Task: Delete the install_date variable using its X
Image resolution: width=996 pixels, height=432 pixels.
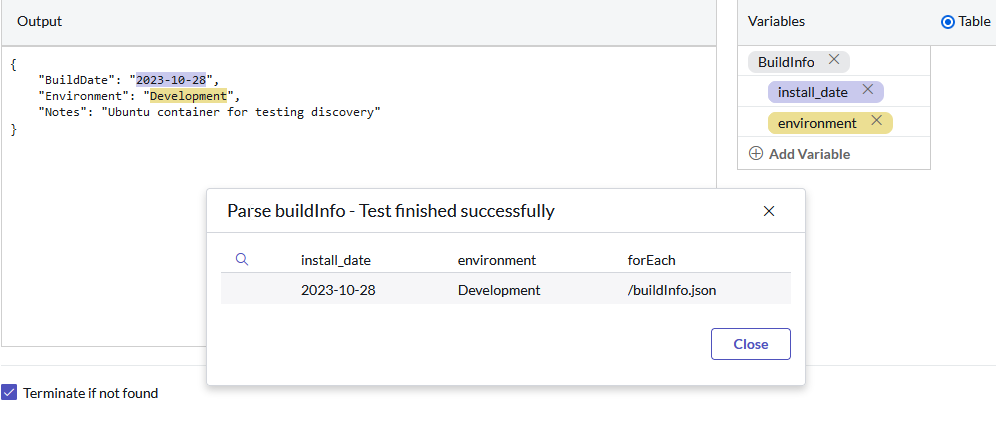Action: (868, 90)
